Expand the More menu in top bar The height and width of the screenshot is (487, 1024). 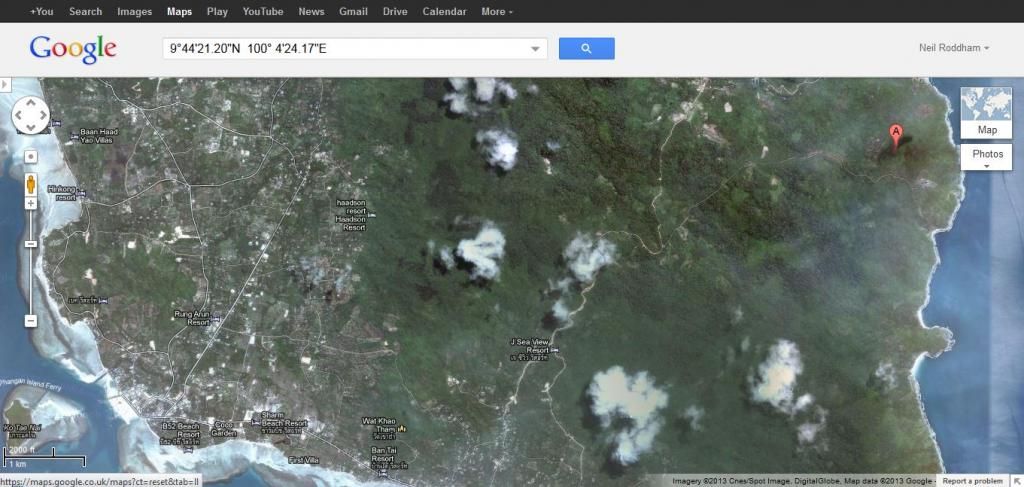(497, 11)
